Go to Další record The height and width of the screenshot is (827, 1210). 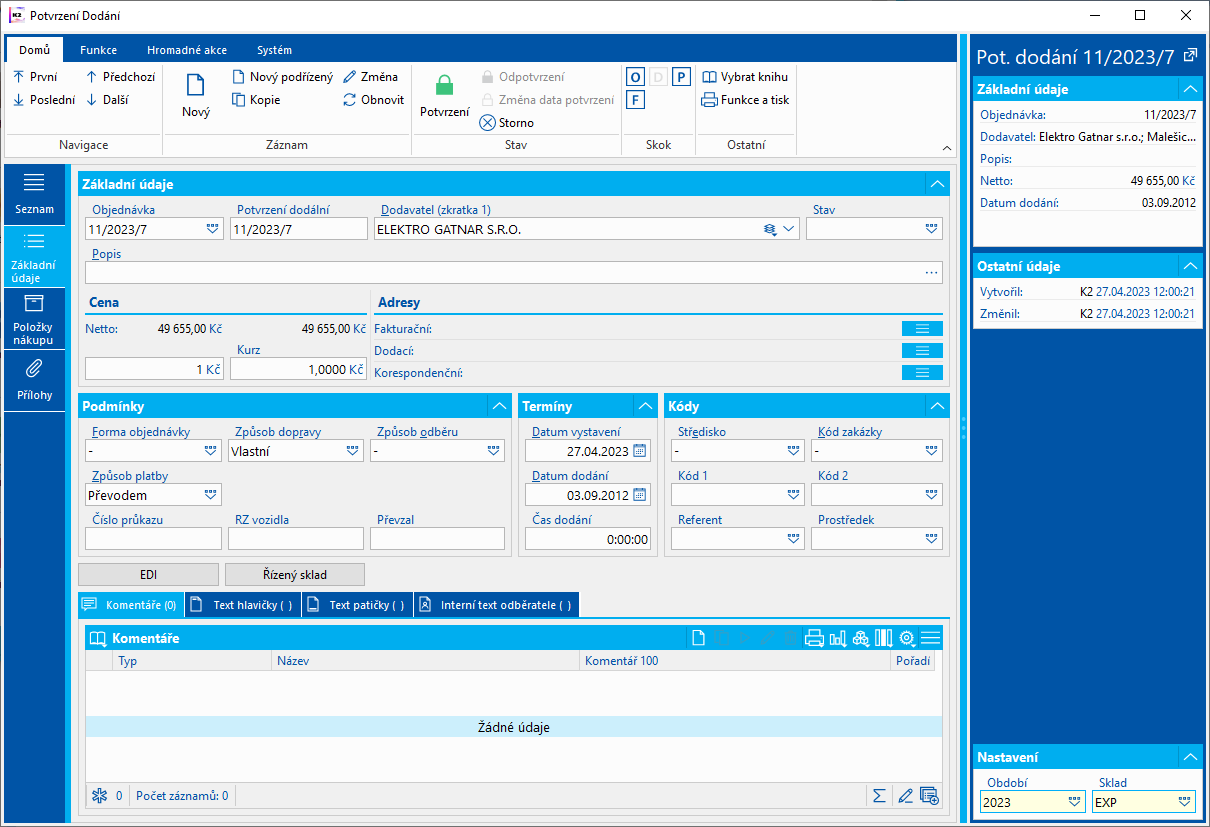107,100
